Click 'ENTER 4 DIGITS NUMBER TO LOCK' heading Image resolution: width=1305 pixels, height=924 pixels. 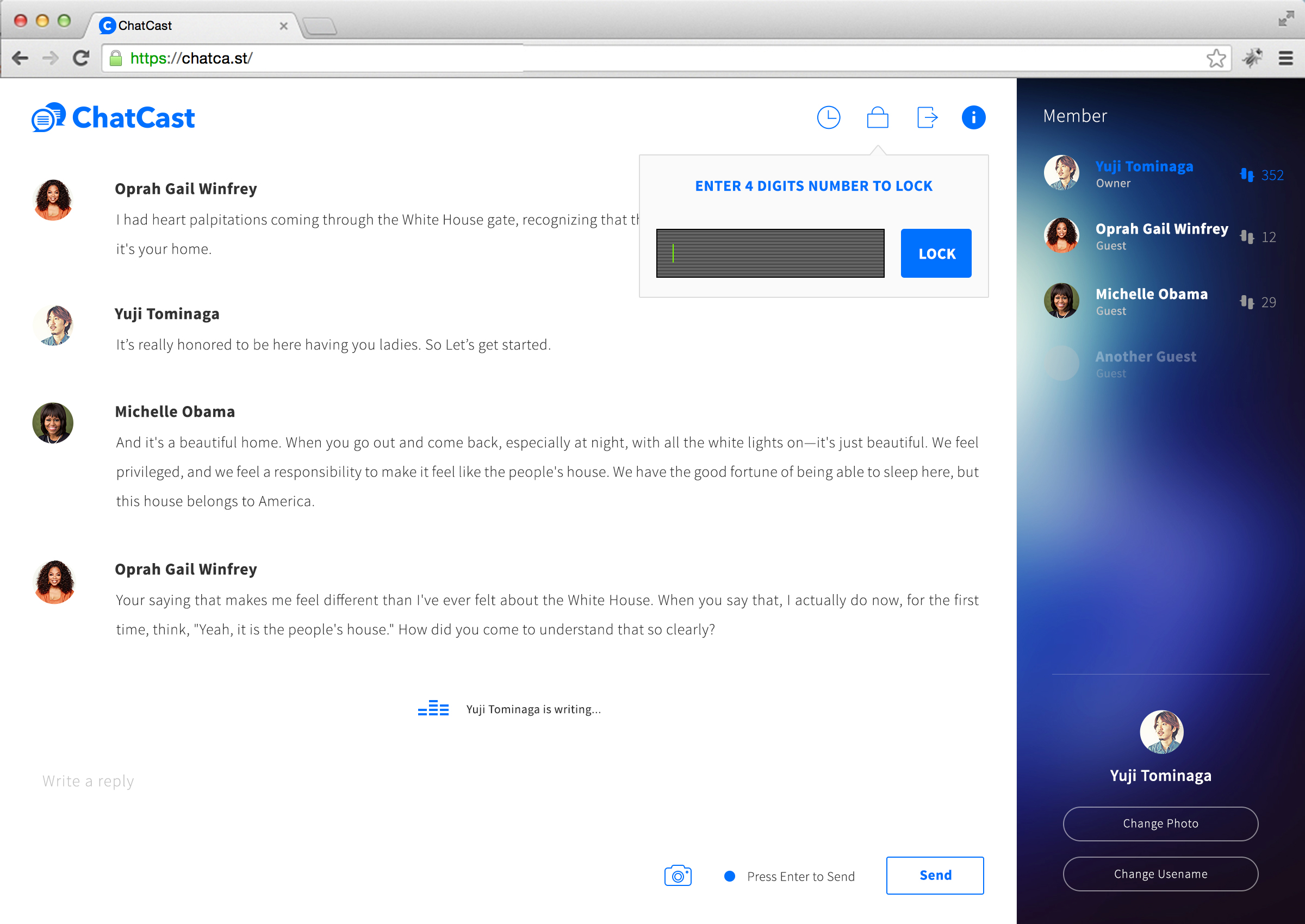pos(813,186)
